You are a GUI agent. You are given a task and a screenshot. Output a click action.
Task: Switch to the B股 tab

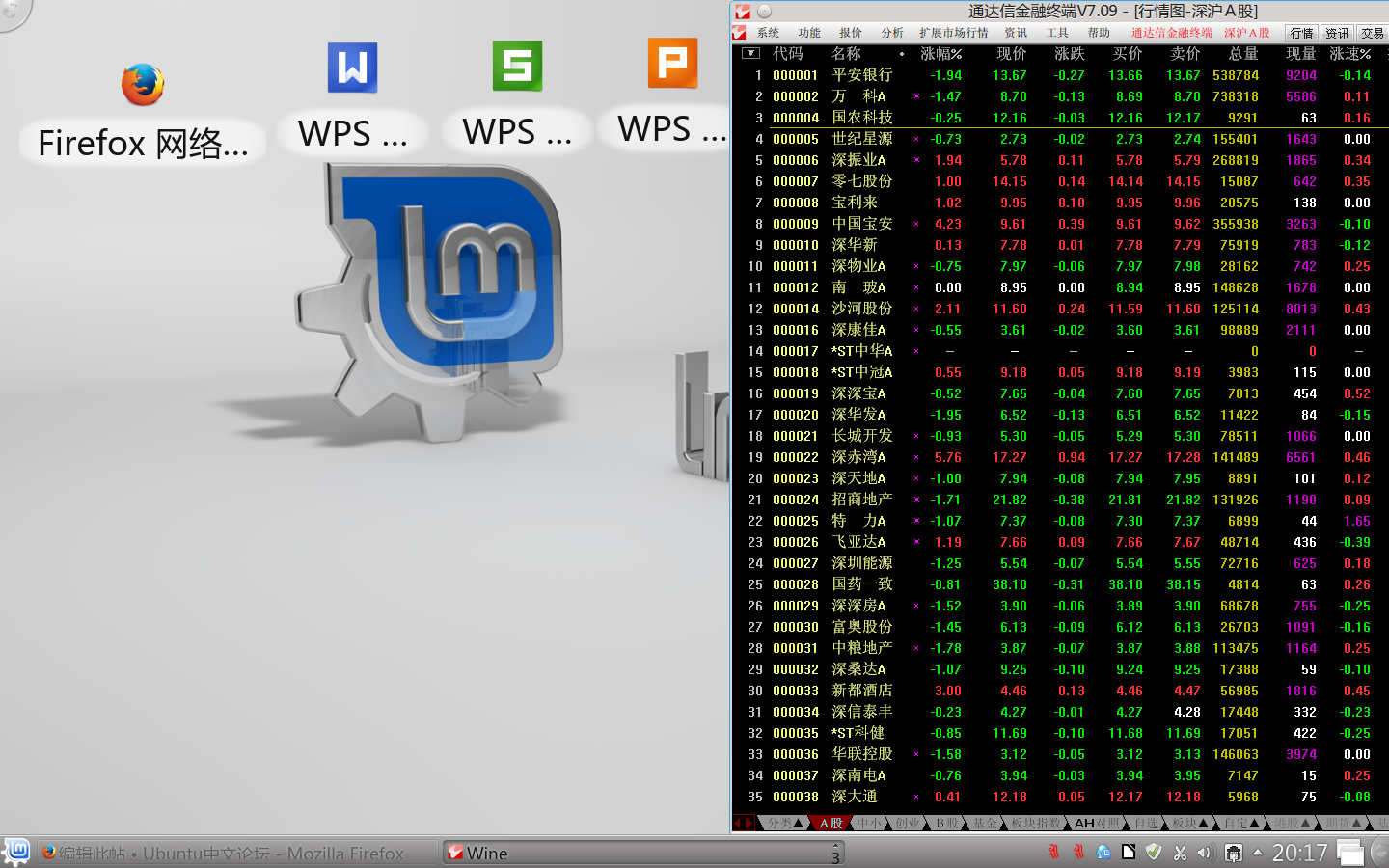[947, 823]
